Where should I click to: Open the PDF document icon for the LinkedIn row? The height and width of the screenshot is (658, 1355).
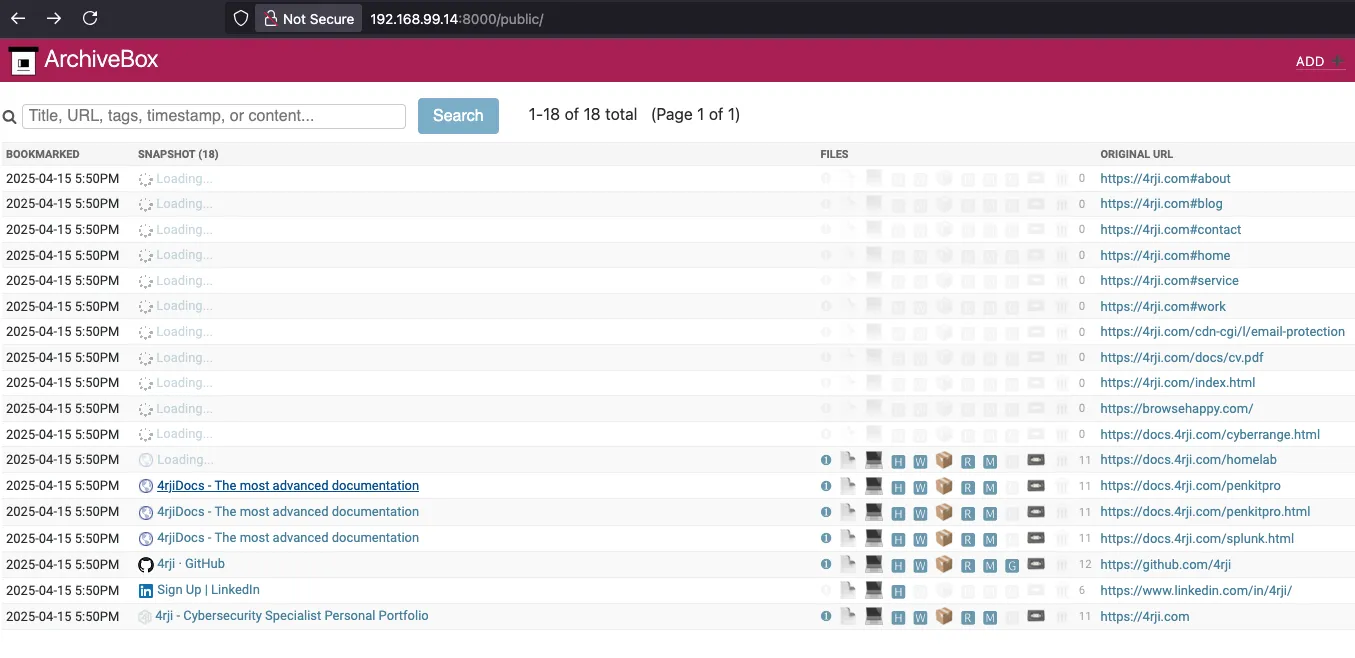click(848, 590)
